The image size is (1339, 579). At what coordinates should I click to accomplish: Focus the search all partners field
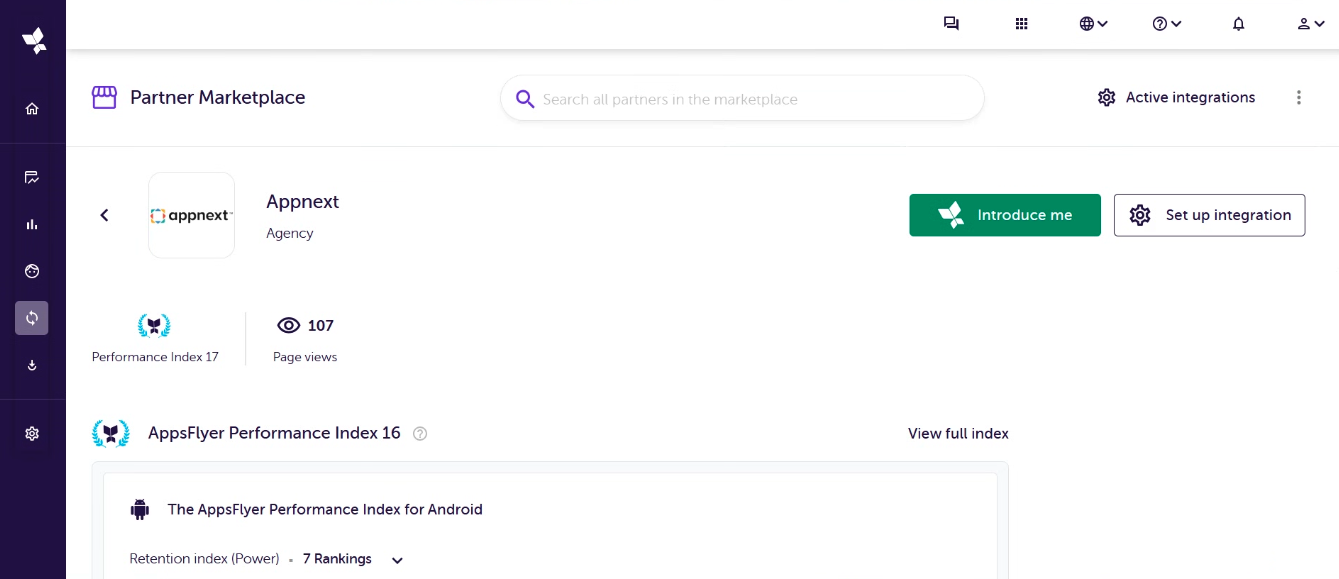click(742, 99)
